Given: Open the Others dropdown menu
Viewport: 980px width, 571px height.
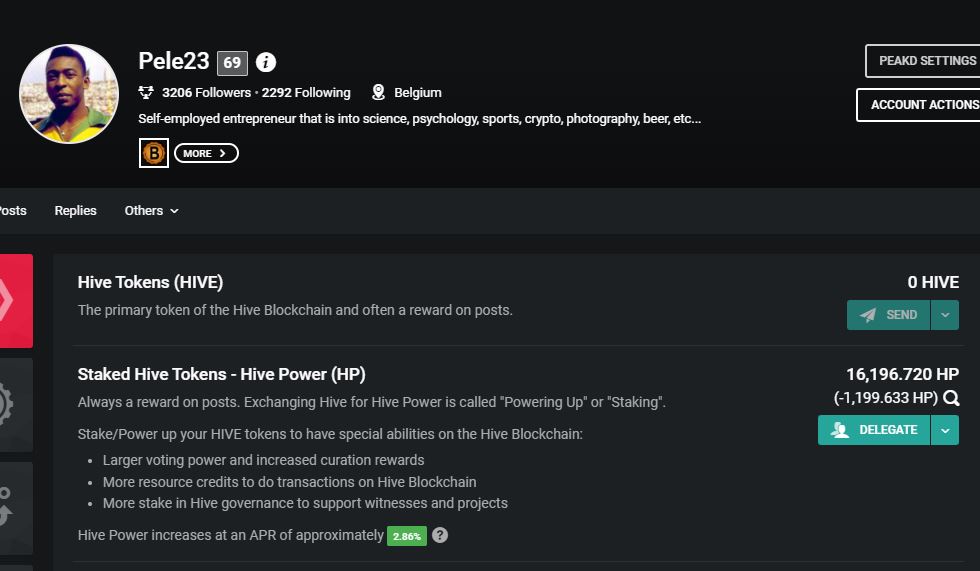Looking at the screenshot, I should point(151,211).
